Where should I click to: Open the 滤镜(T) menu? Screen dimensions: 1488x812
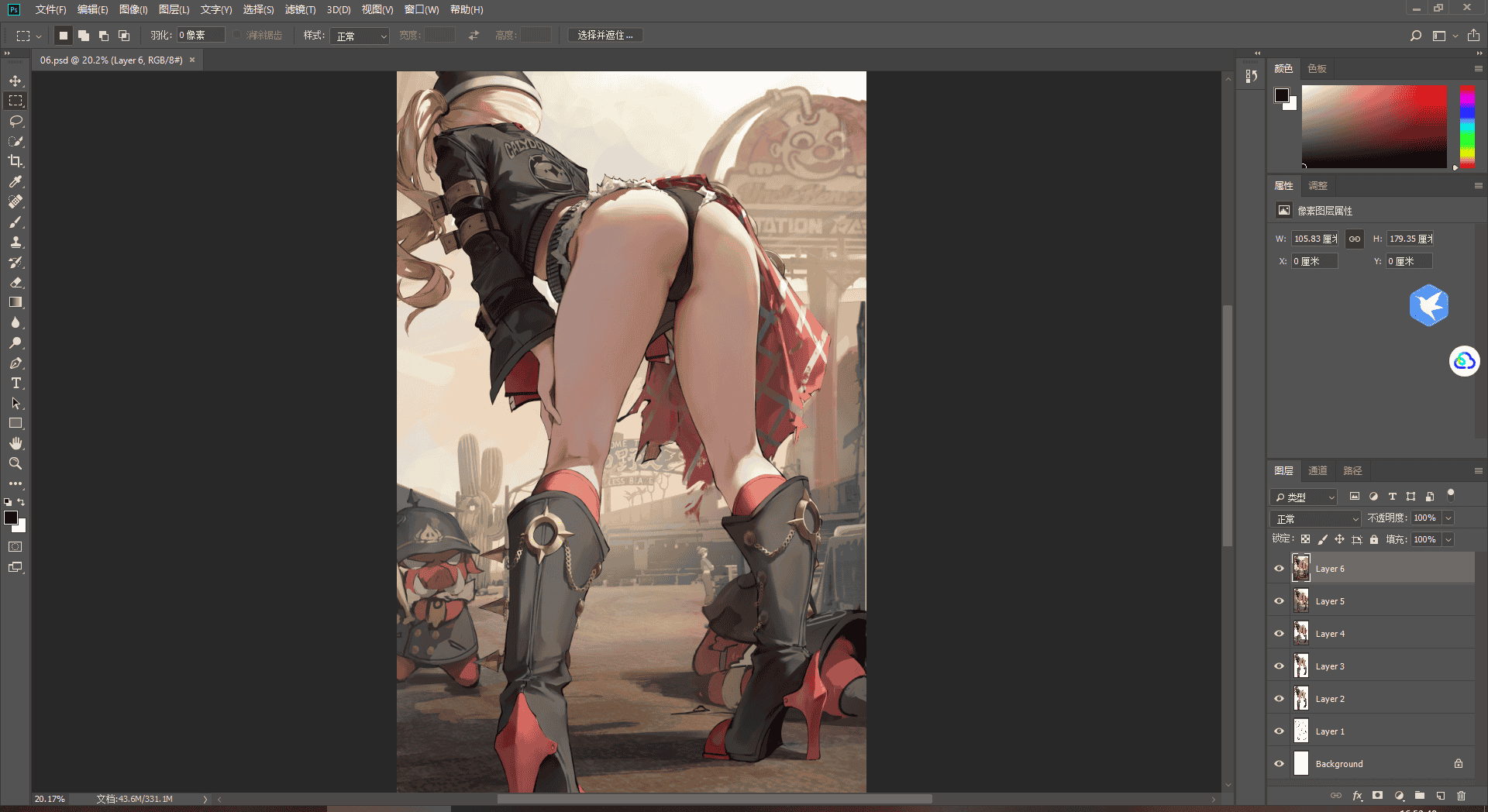[300, 10]
